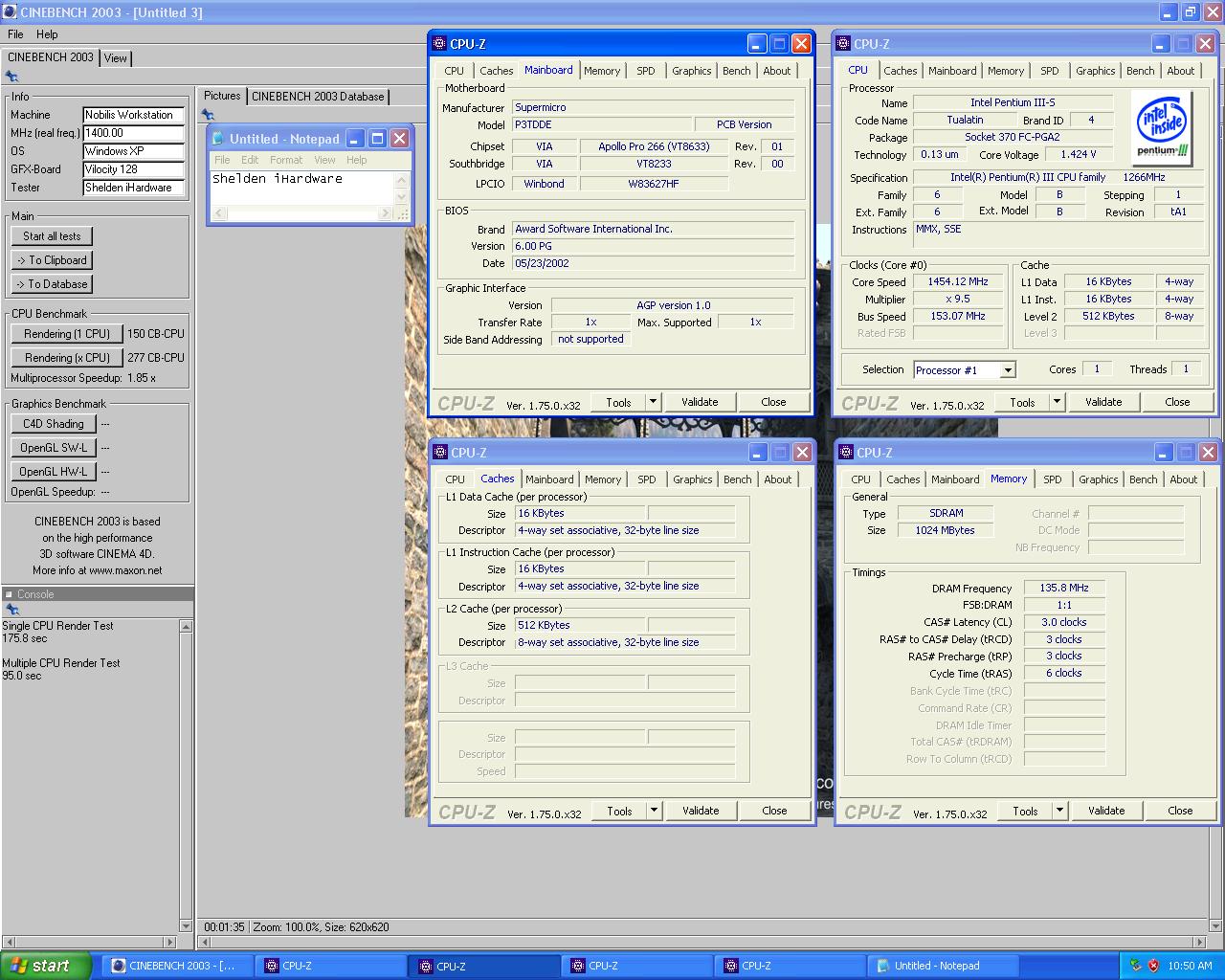Open the CINEBENCH 2003 Database tab
This screenshot has width=1225, height=980.
click(x=318, y=97)
